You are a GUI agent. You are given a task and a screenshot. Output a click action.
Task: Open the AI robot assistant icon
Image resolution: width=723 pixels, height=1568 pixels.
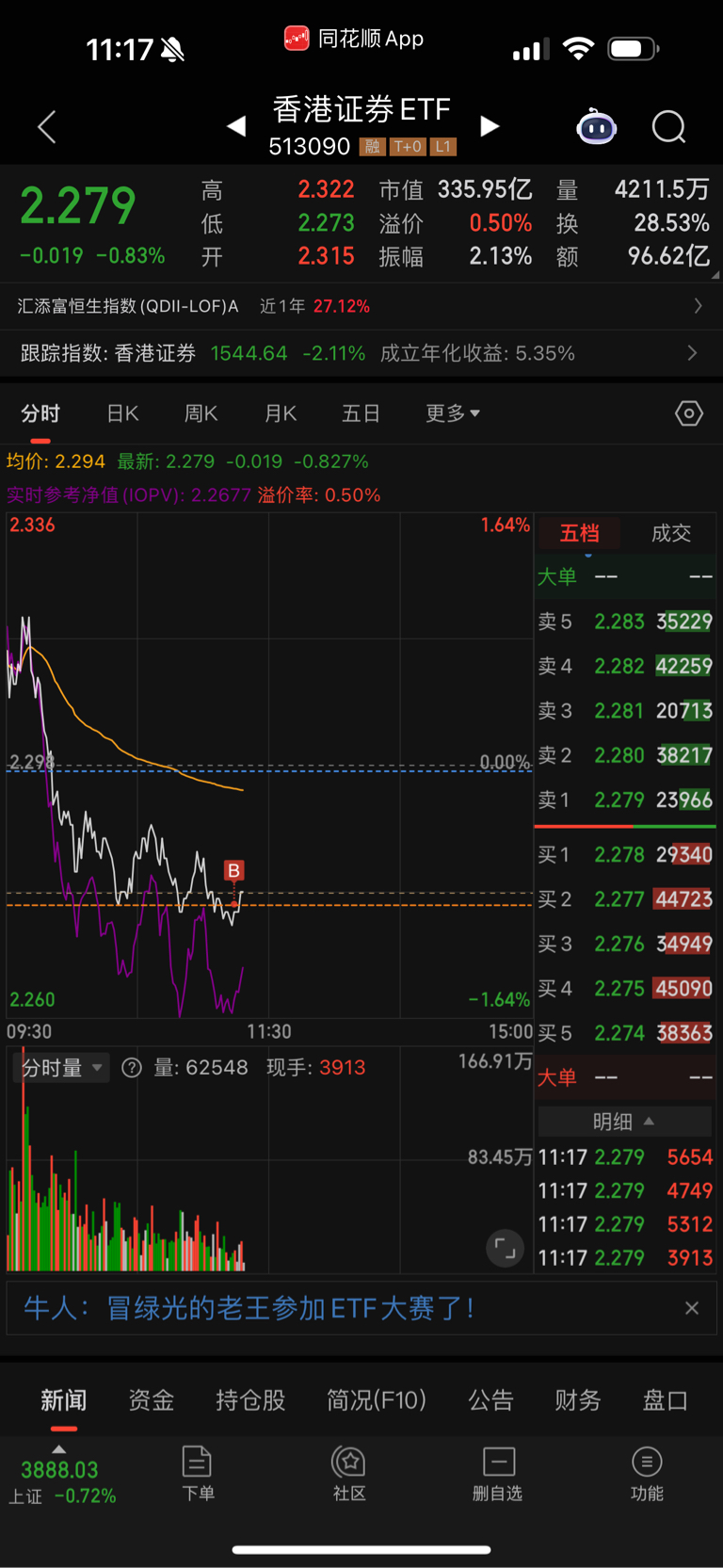pyautogui.click(x=596, y=126)
